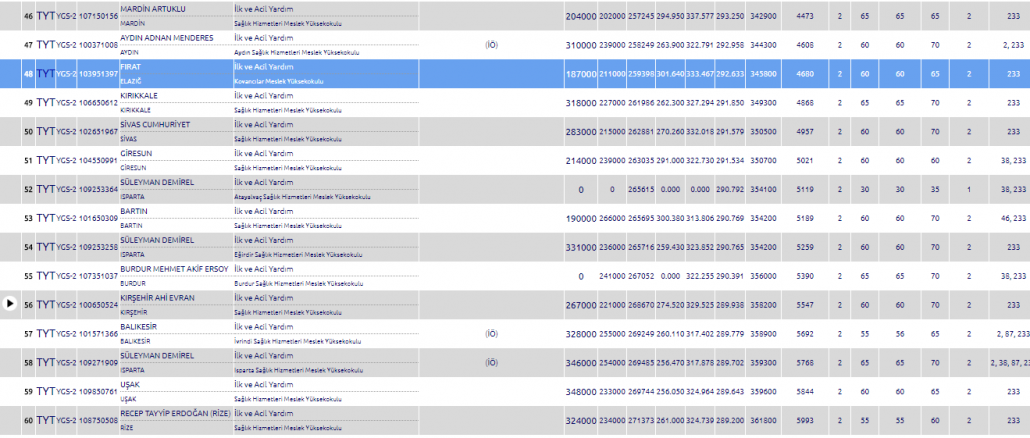The image size is (1030, 438).
Task: Open Burdur Mehmet Akif Ersoy university
Action: [174, 269]
